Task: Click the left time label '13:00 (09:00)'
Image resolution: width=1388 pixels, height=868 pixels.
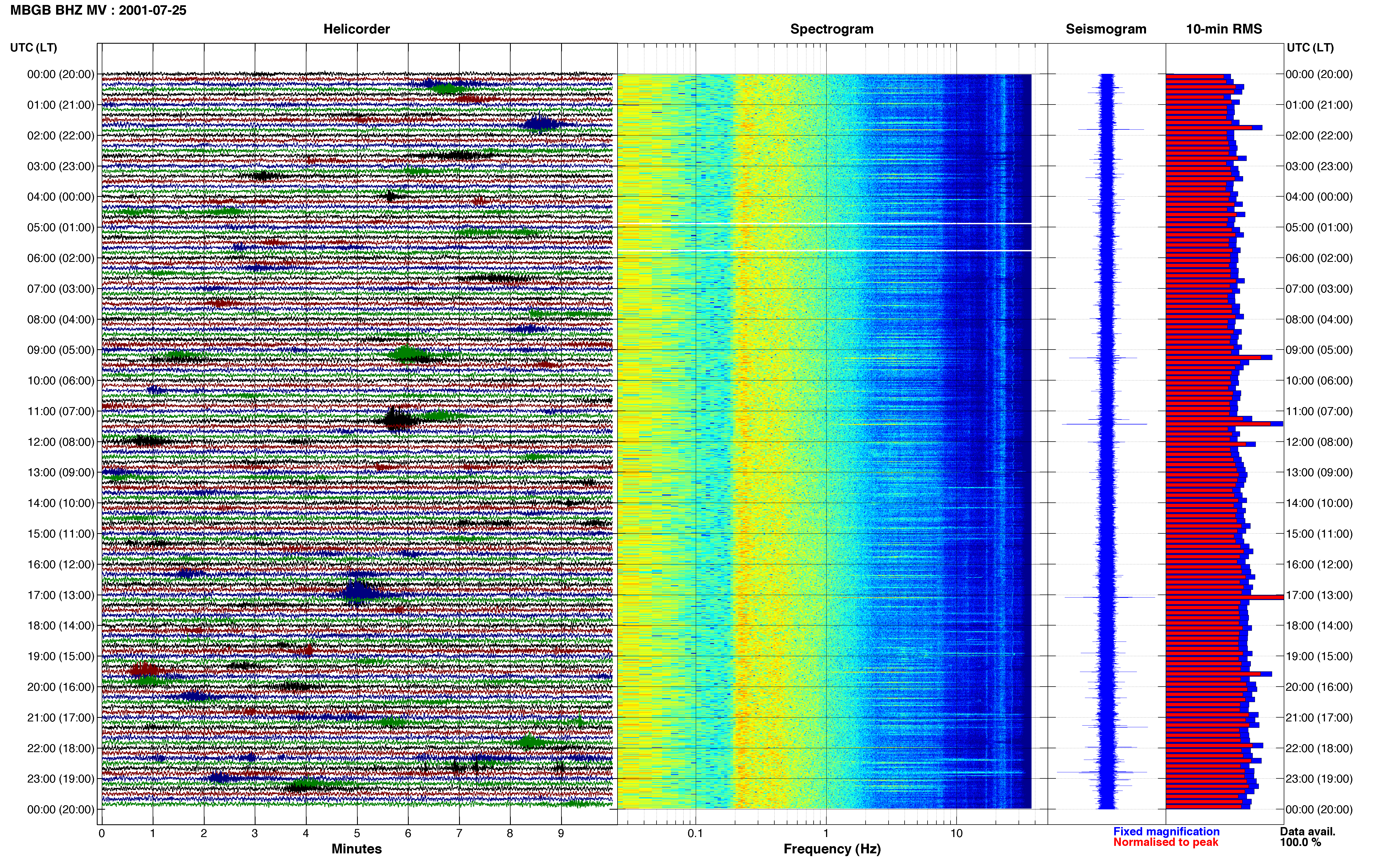Action: (61, 473)
